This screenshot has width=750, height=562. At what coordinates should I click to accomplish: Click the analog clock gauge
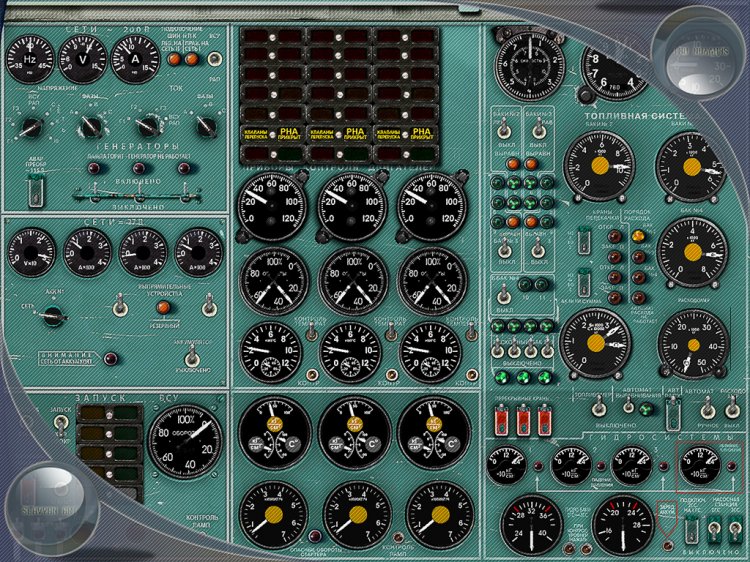[530, 63]
